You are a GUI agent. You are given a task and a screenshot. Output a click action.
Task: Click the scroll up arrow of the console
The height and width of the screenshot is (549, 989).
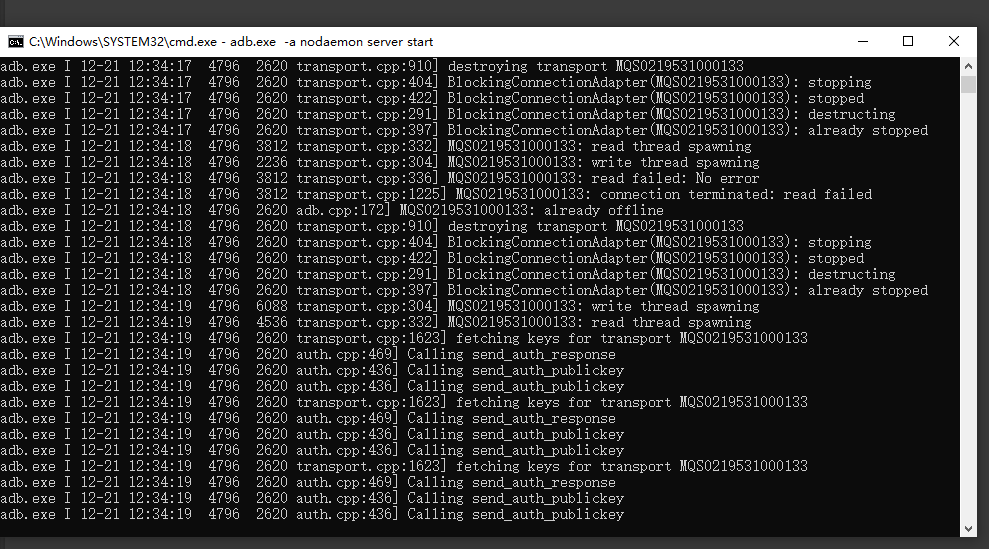(x=968, y=66)
